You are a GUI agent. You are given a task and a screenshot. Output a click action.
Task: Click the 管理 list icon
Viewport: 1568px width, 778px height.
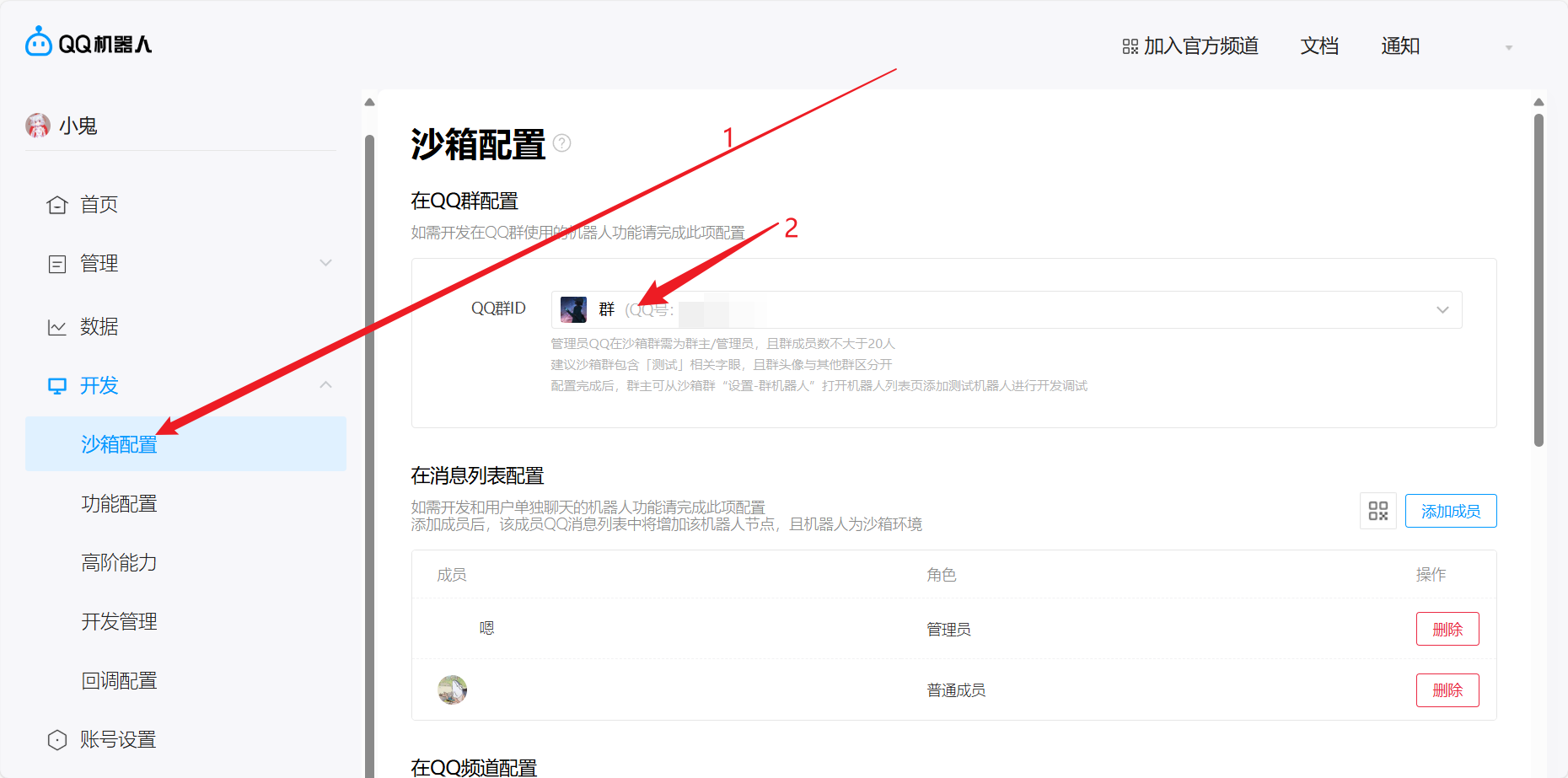point(56,264)
